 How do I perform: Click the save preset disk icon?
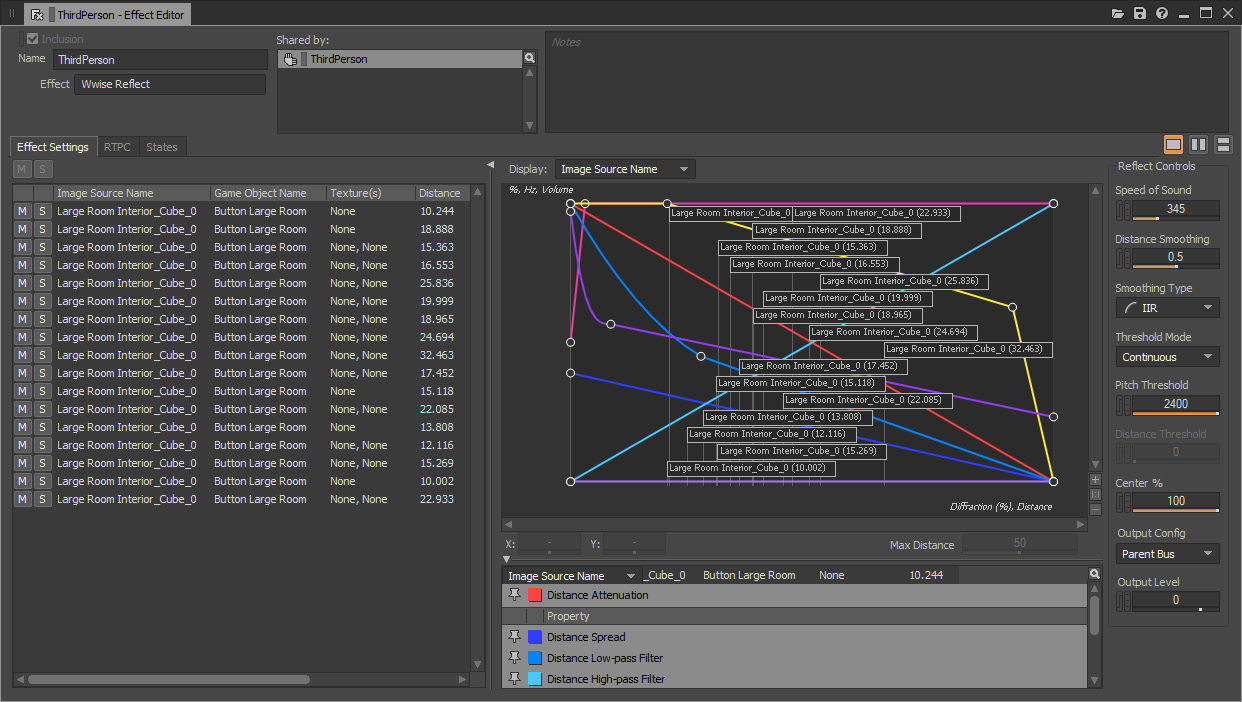click(x=1140, y=14)
